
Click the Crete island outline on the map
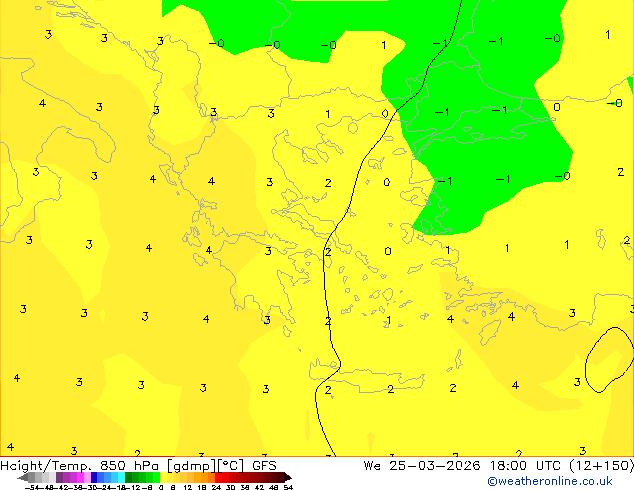pos(366,377)
